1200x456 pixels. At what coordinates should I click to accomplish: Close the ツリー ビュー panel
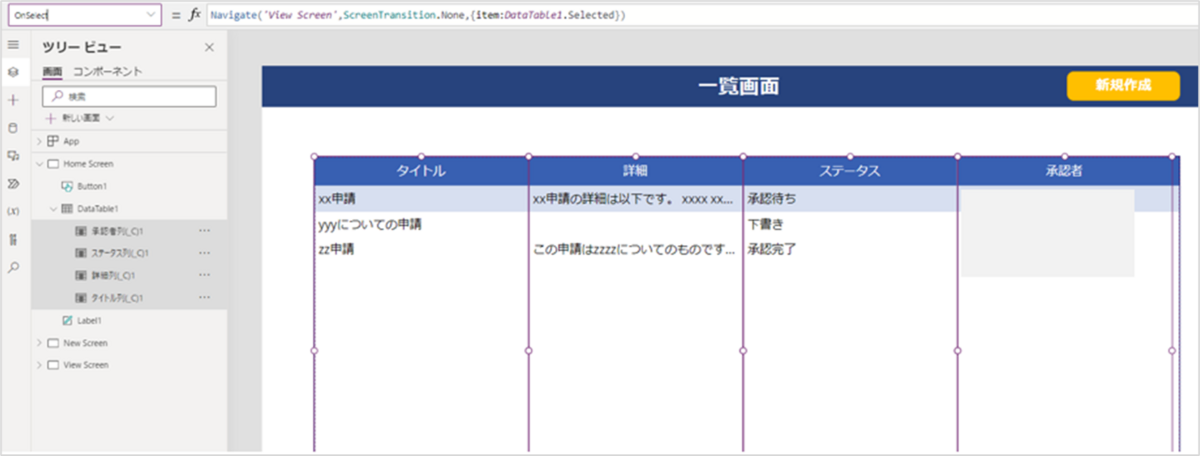(209, 47)
